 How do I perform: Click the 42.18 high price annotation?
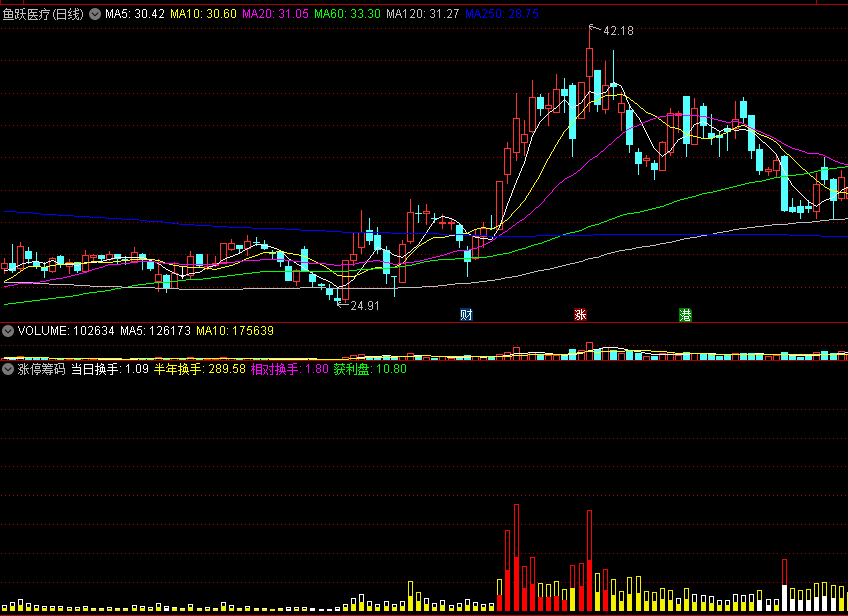point(618,31)
